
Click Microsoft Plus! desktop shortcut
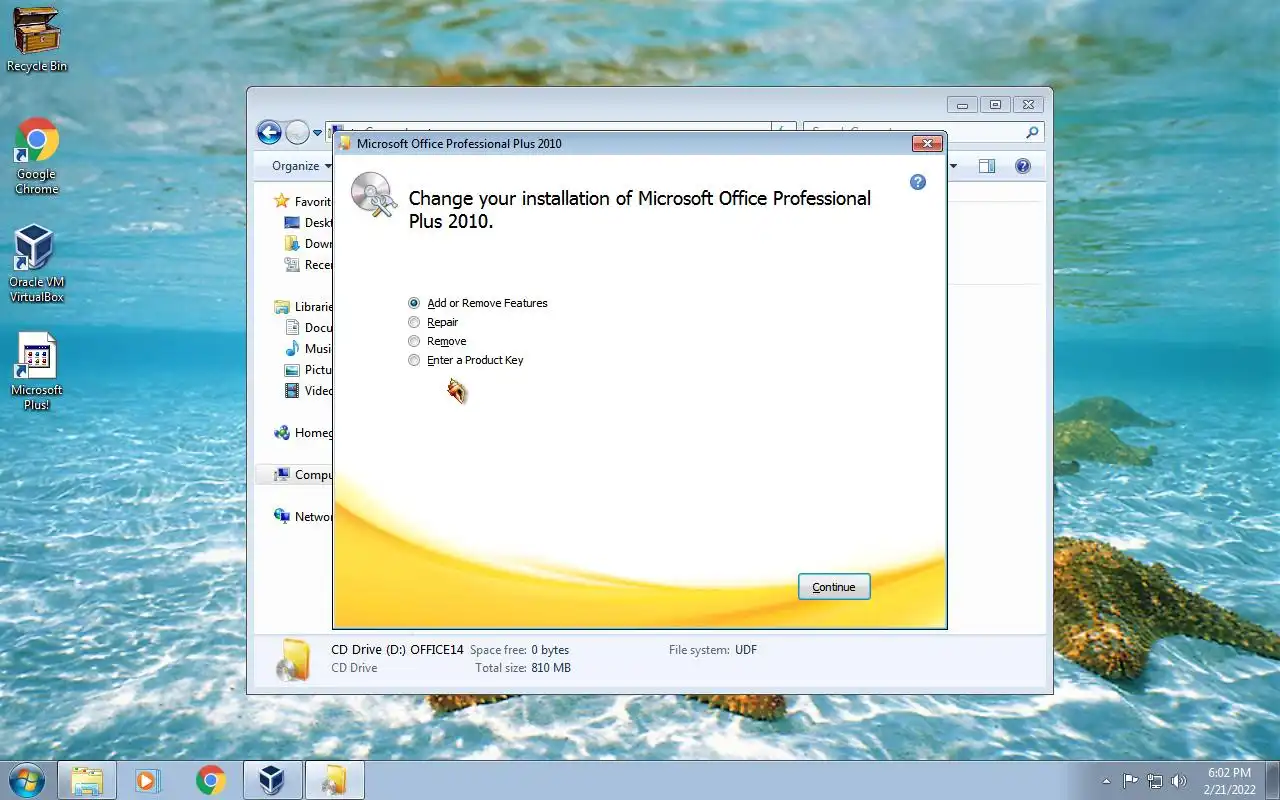click(x=37, y=371)
